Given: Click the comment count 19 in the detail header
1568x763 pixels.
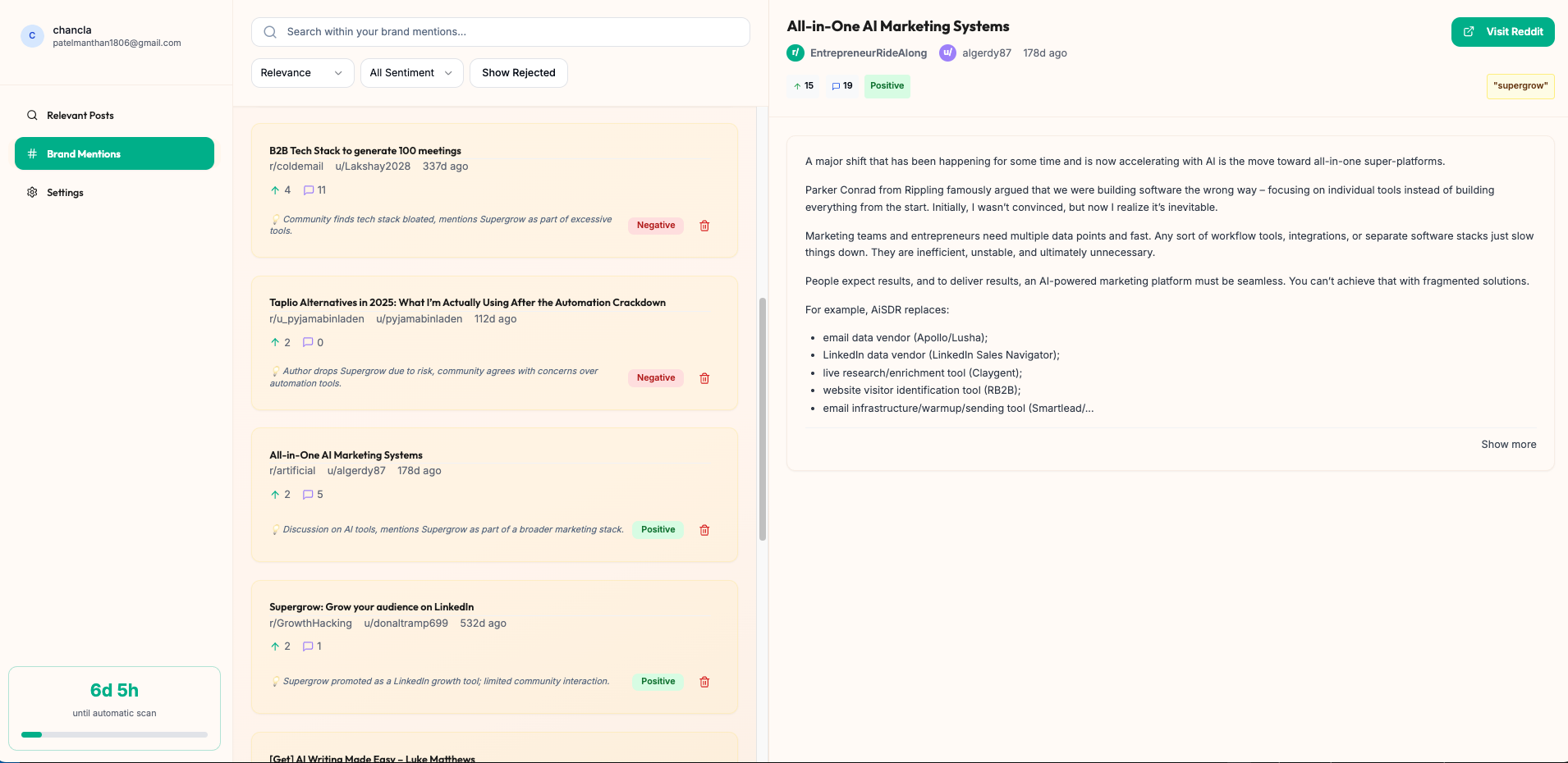Looking at the screenshot, I should (842, 86).
